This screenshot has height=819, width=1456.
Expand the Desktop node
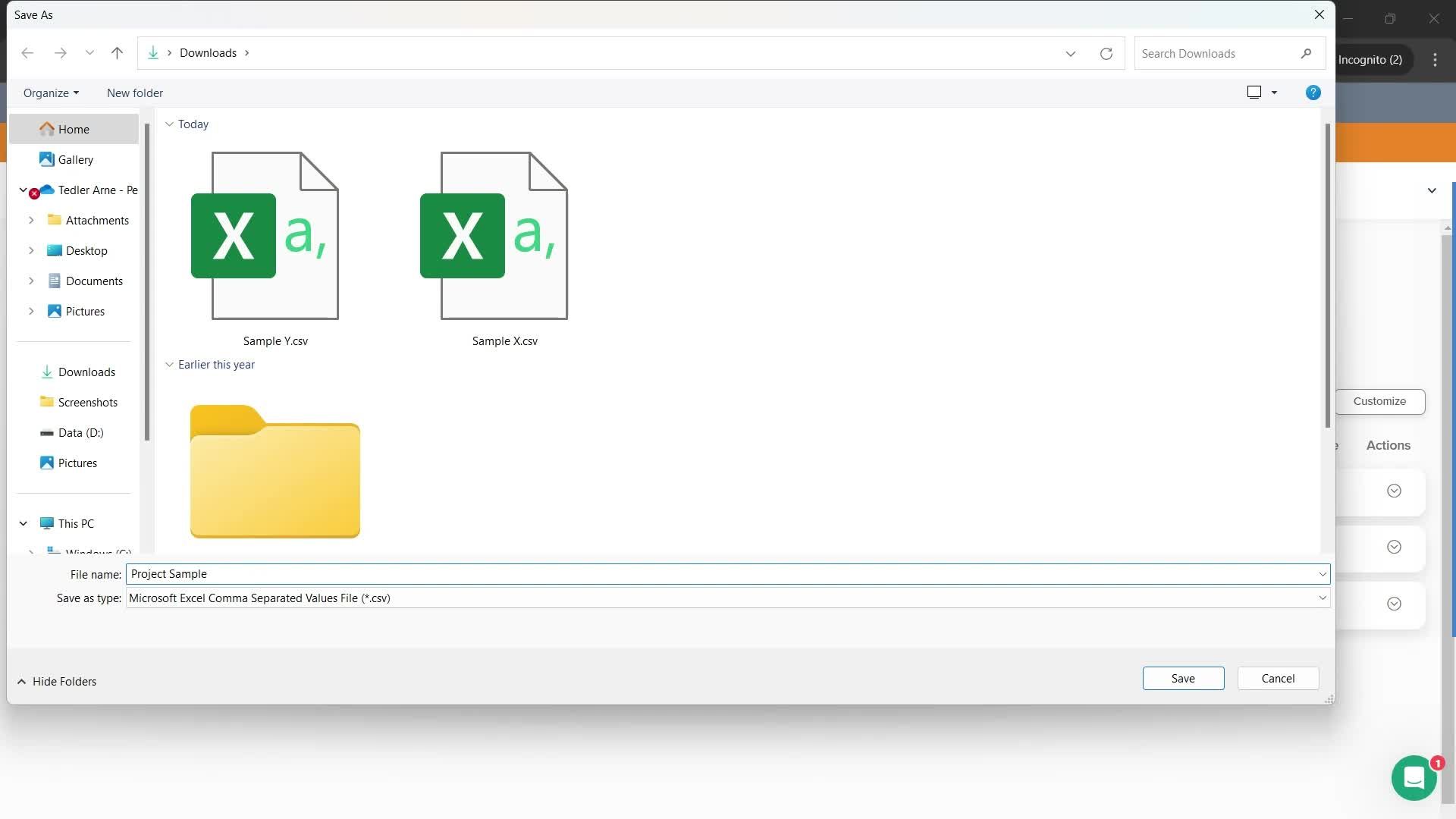click(31, 251)
